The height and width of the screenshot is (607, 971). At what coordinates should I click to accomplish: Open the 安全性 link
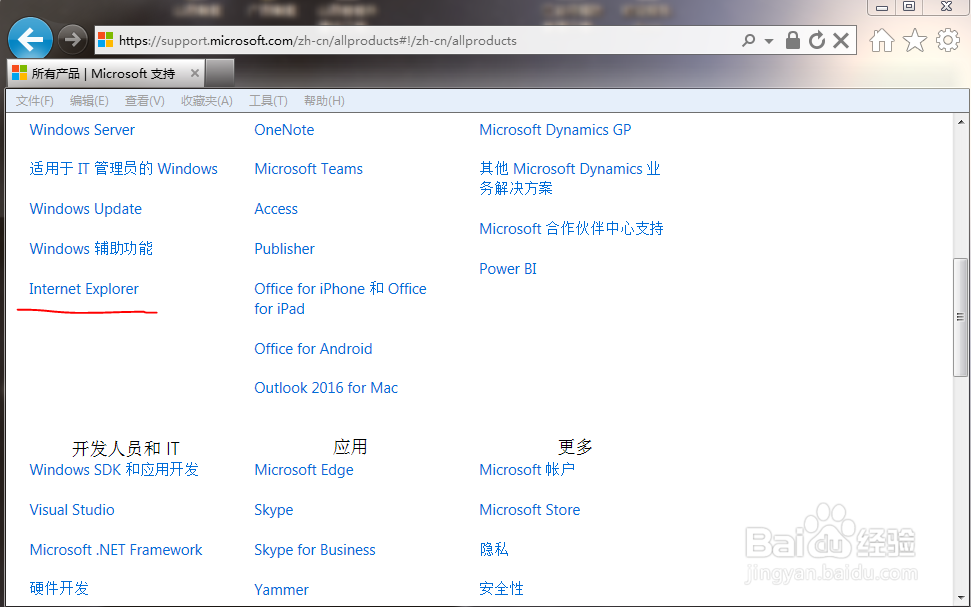tap(501, 588)
